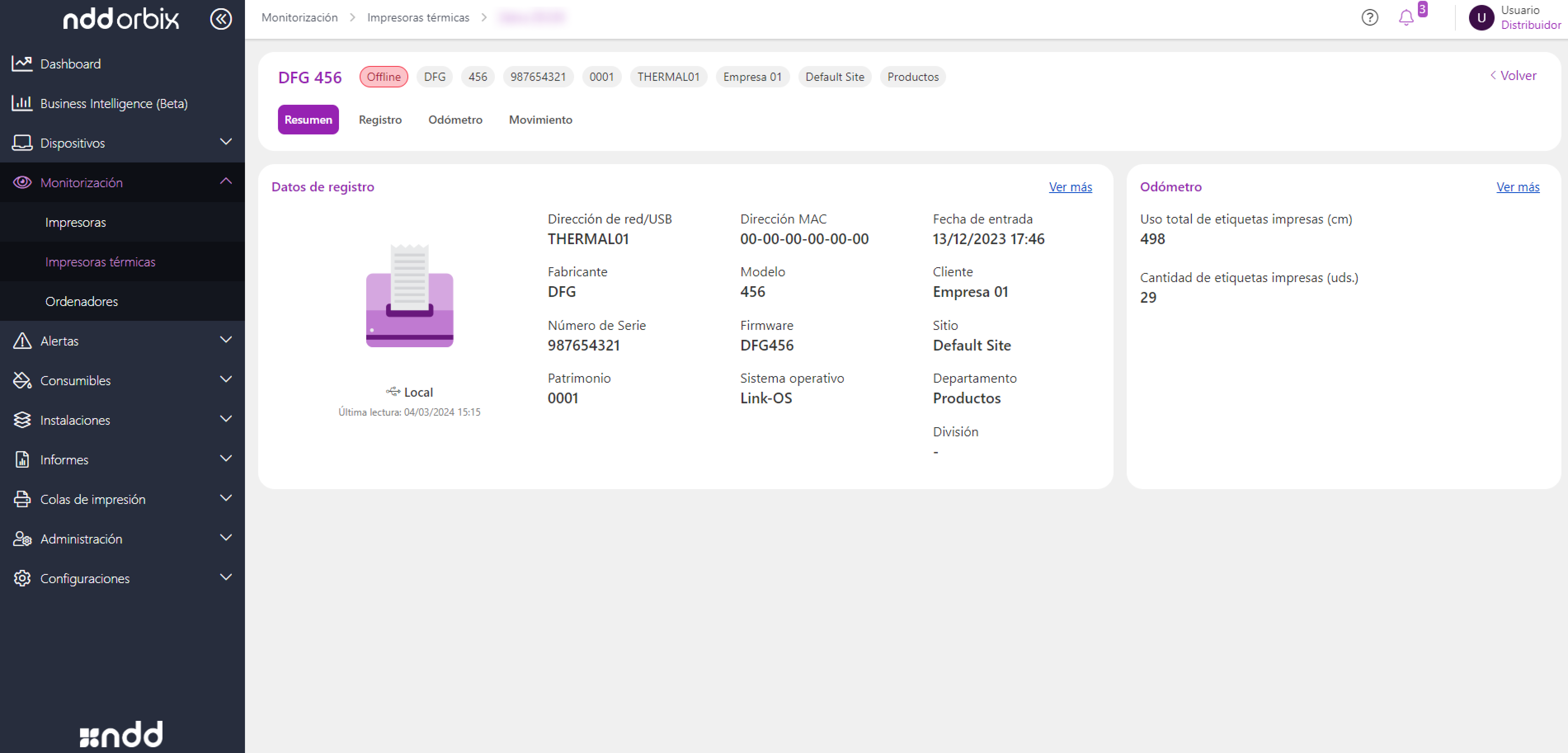The height and width of the screenshot is (753, 1568).
Task: Expand the Dispositivos menu chevron
Action: 226,142
